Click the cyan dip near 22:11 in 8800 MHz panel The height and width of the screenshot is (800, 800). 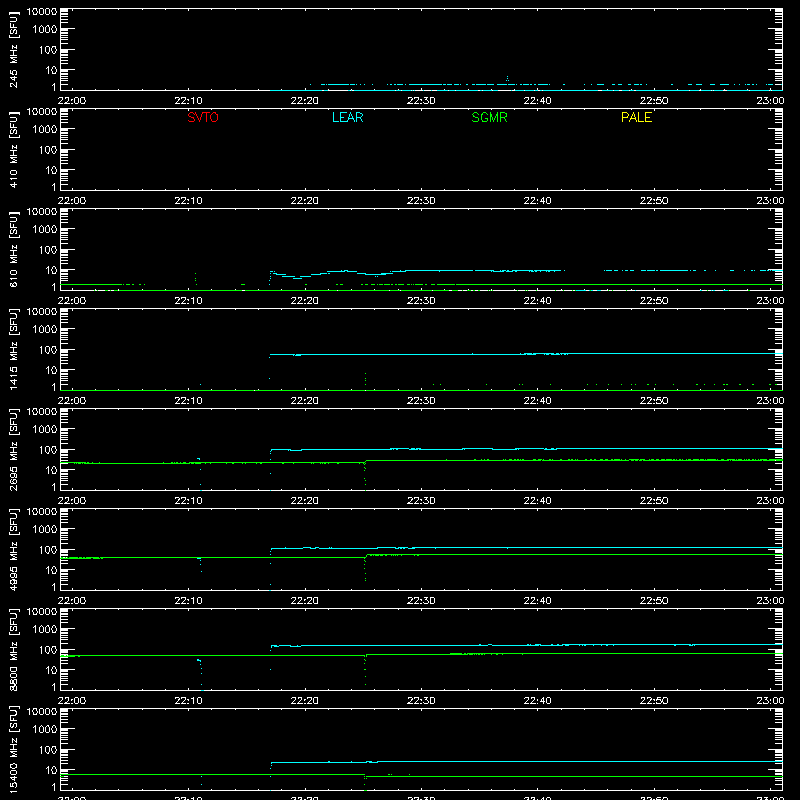200,673
